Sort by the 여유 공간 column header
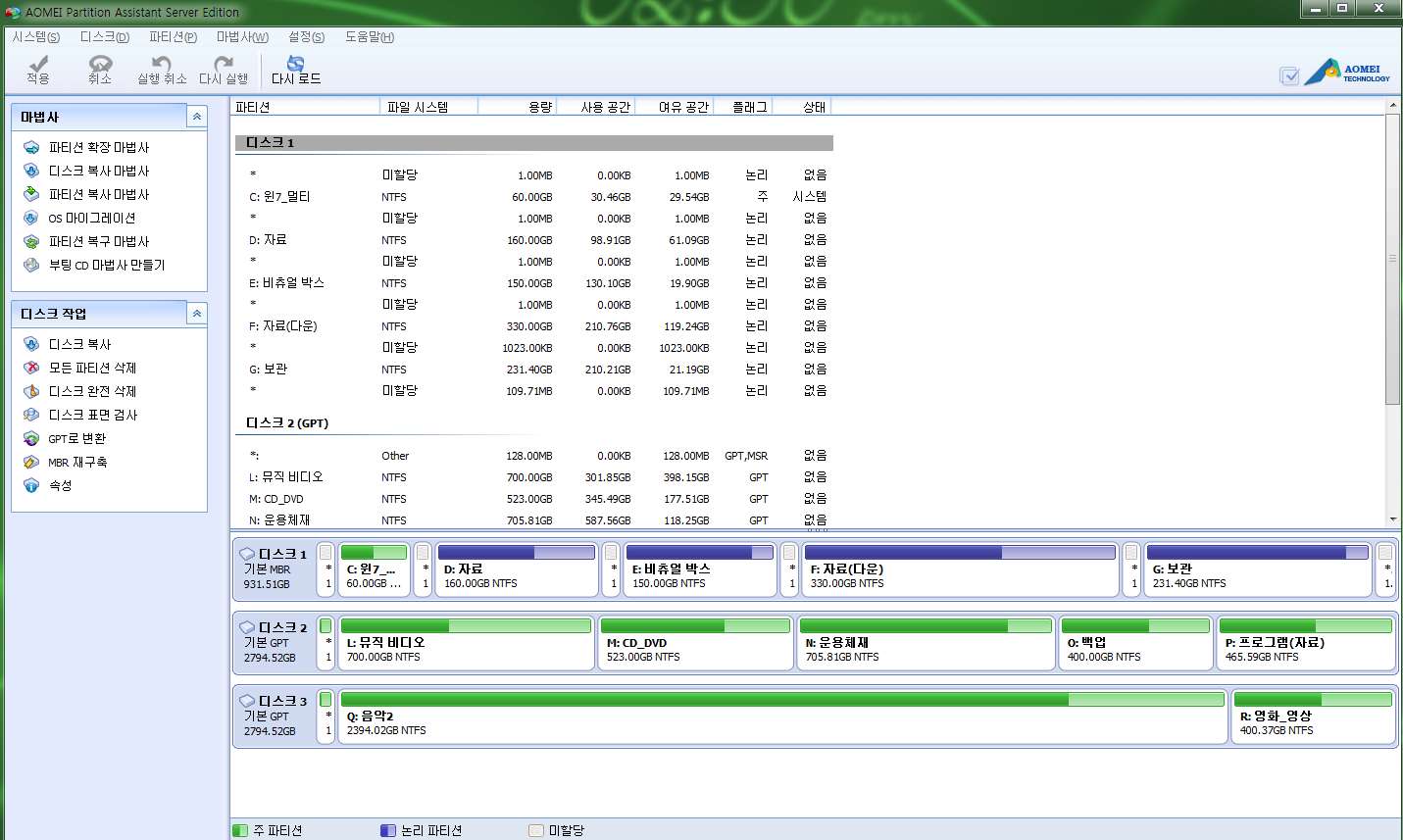 point(674,107)
